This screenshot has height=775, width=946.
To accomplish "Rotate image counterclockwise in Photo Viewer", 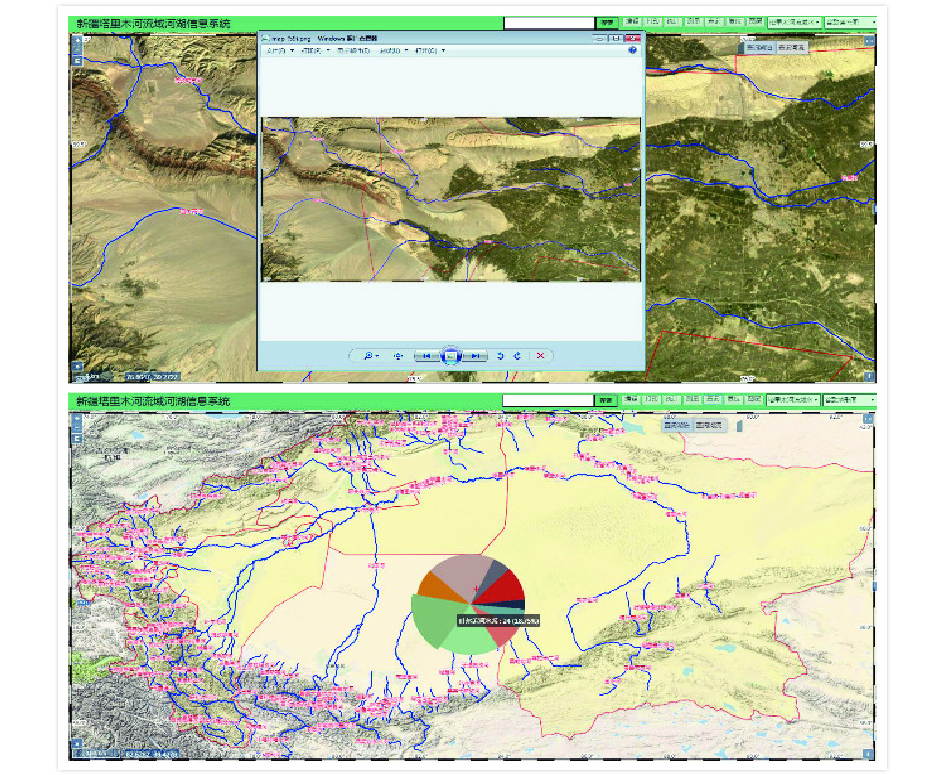I will point(500,356).
